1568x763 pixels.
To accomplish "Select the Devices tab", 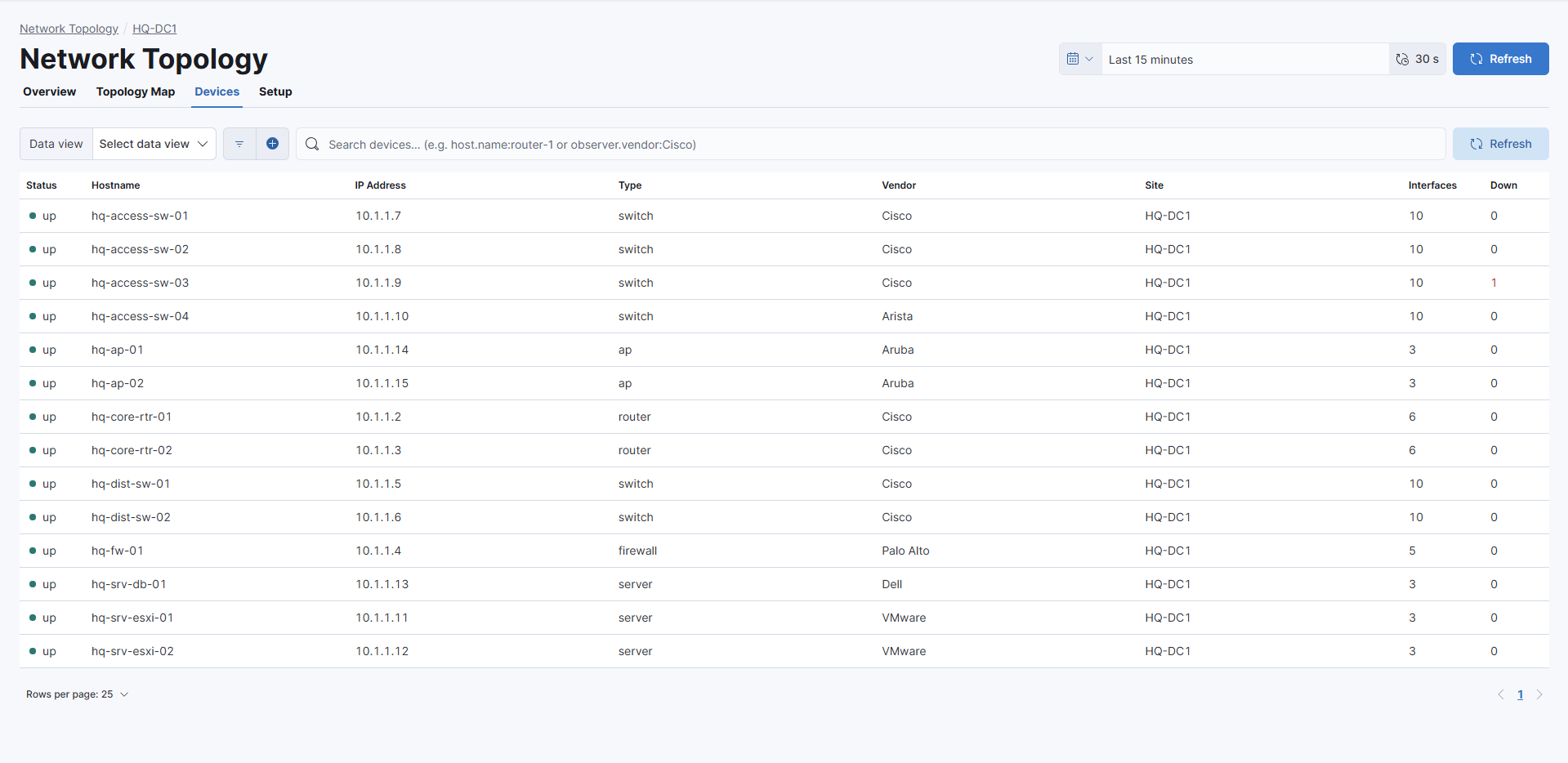I will (x=217, y=91).
